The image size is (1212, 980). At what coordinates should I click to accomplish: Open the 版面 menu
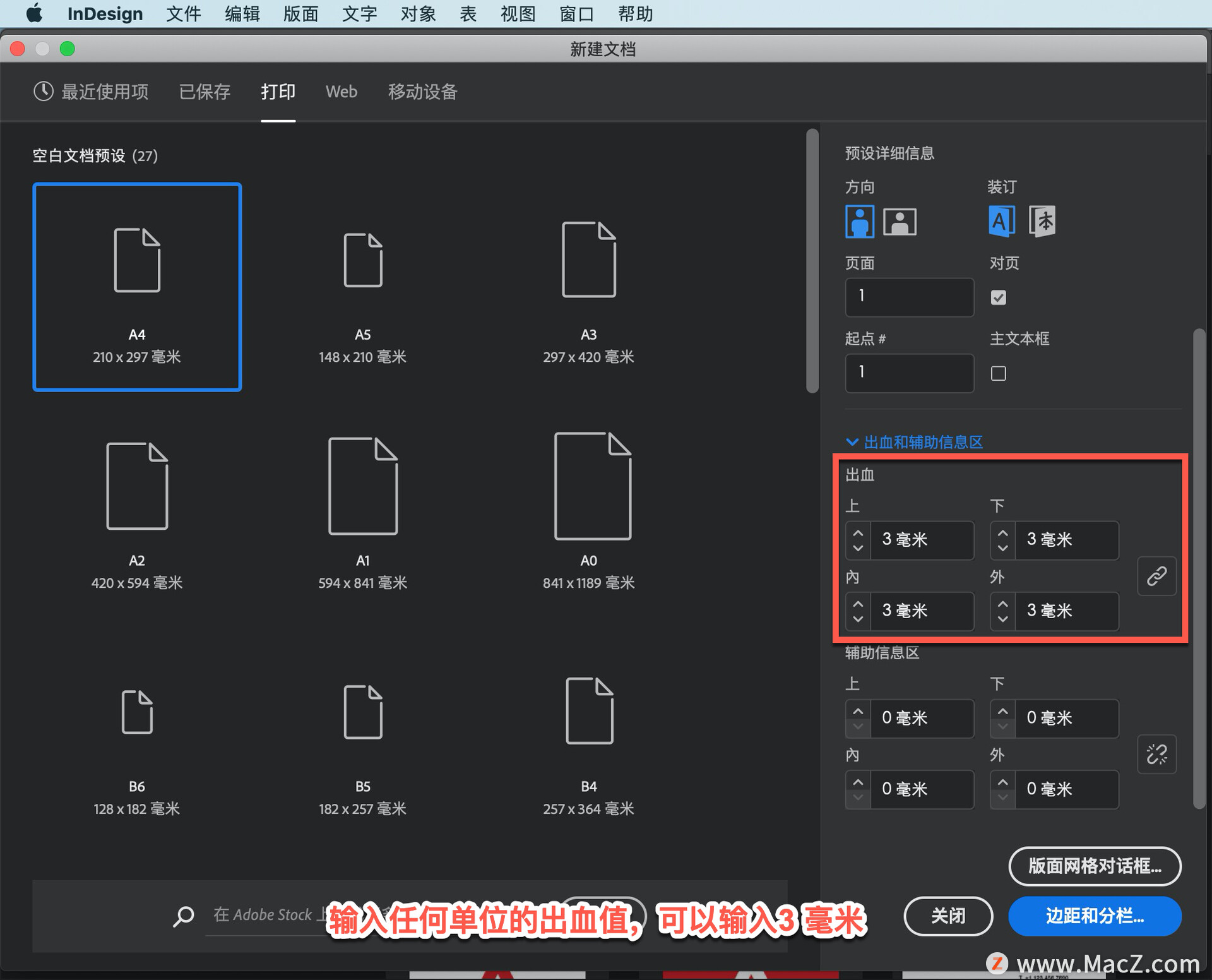coord(301,13)
